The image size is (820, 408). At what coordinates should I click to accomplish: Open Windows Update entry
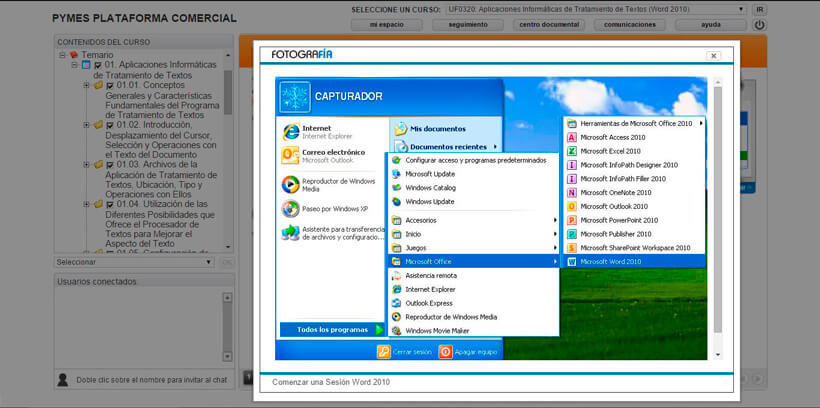[x=475, y=201]
